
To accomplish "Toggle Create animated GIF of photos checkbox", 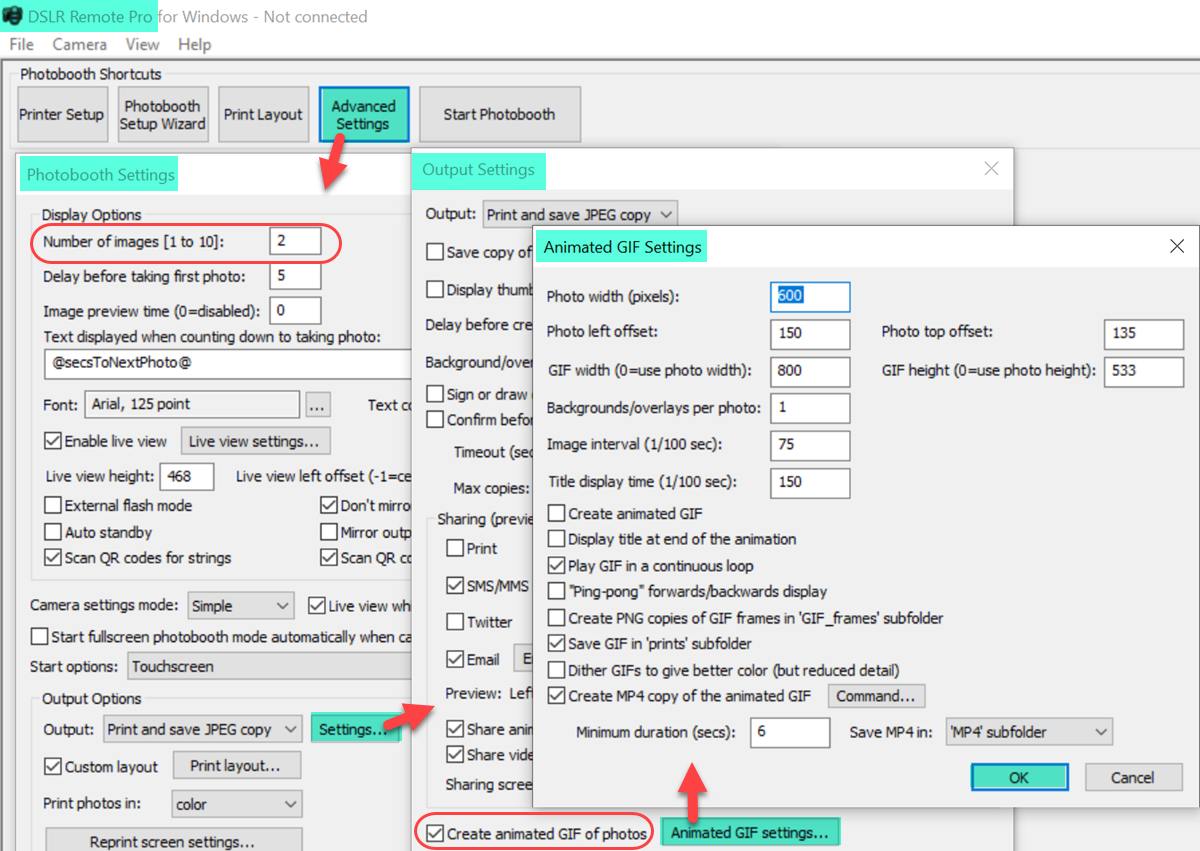I will 435,833.
